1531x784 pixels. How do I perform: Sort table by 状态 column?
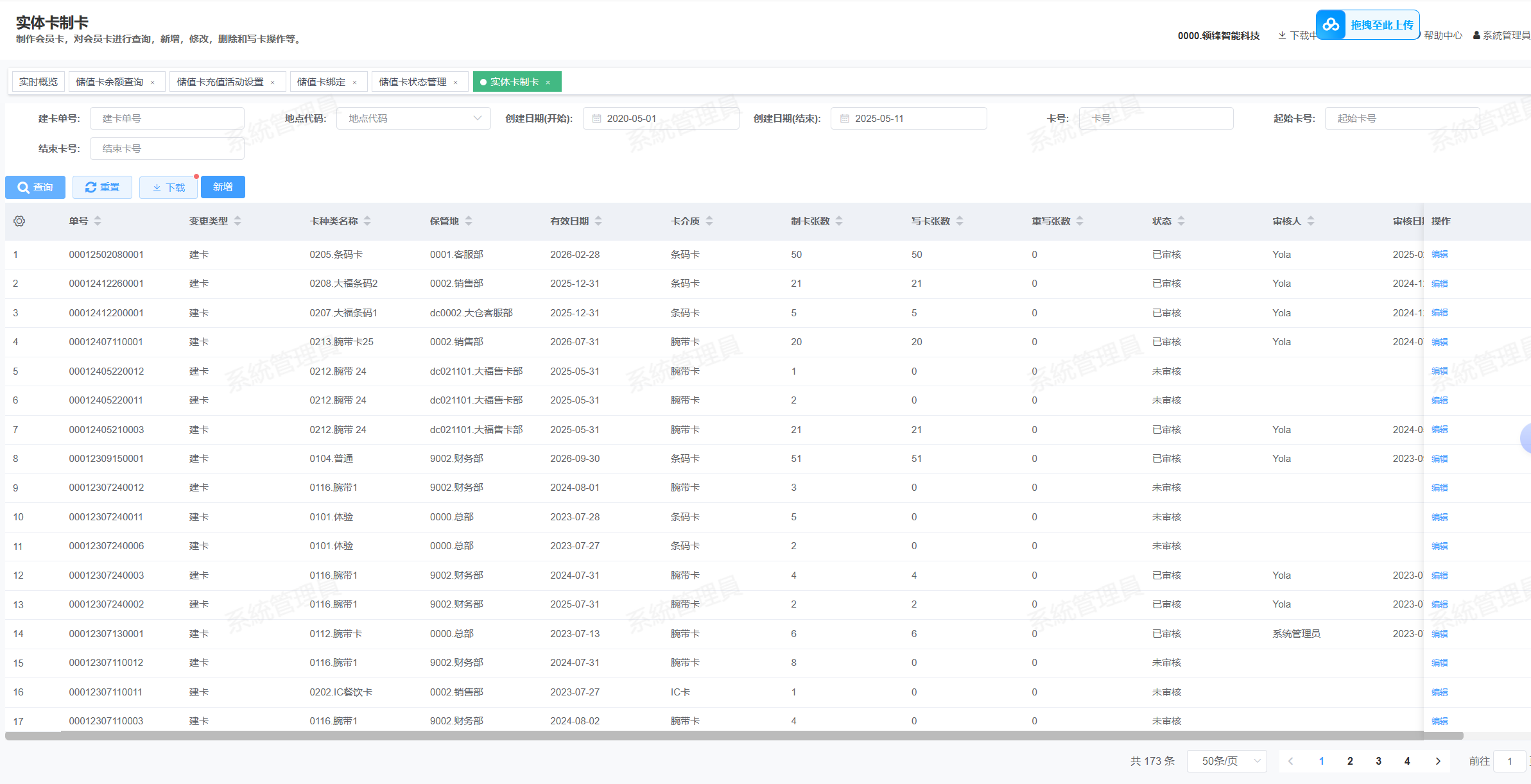click(1181, 221)
